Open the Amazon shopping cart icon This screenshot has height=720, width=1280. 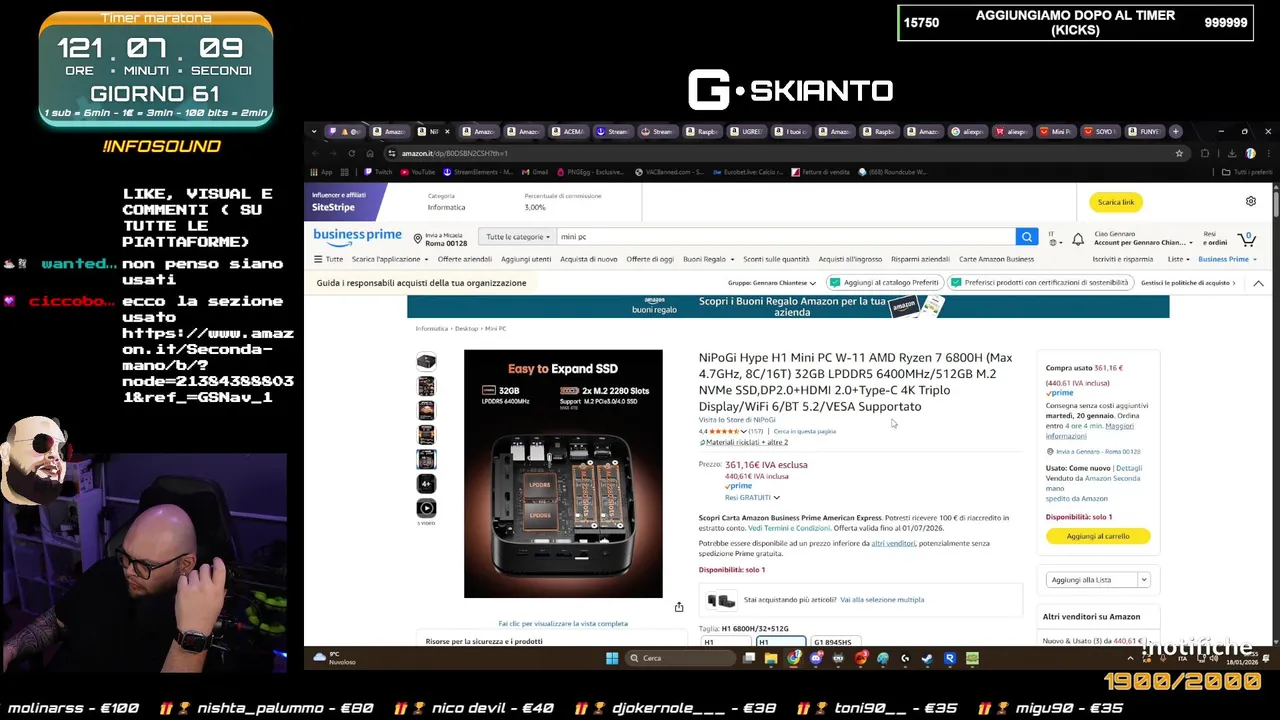tap(1246, 239)
